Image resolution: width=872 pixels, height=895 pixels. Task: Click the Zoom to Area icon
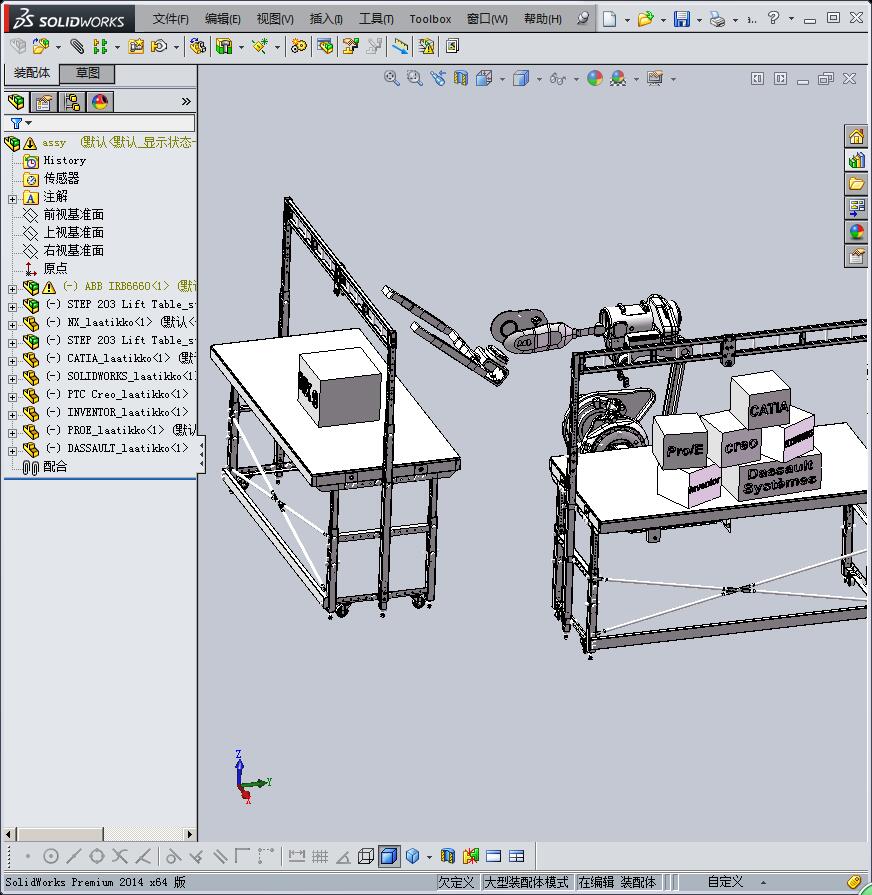(x=415, y=78)
